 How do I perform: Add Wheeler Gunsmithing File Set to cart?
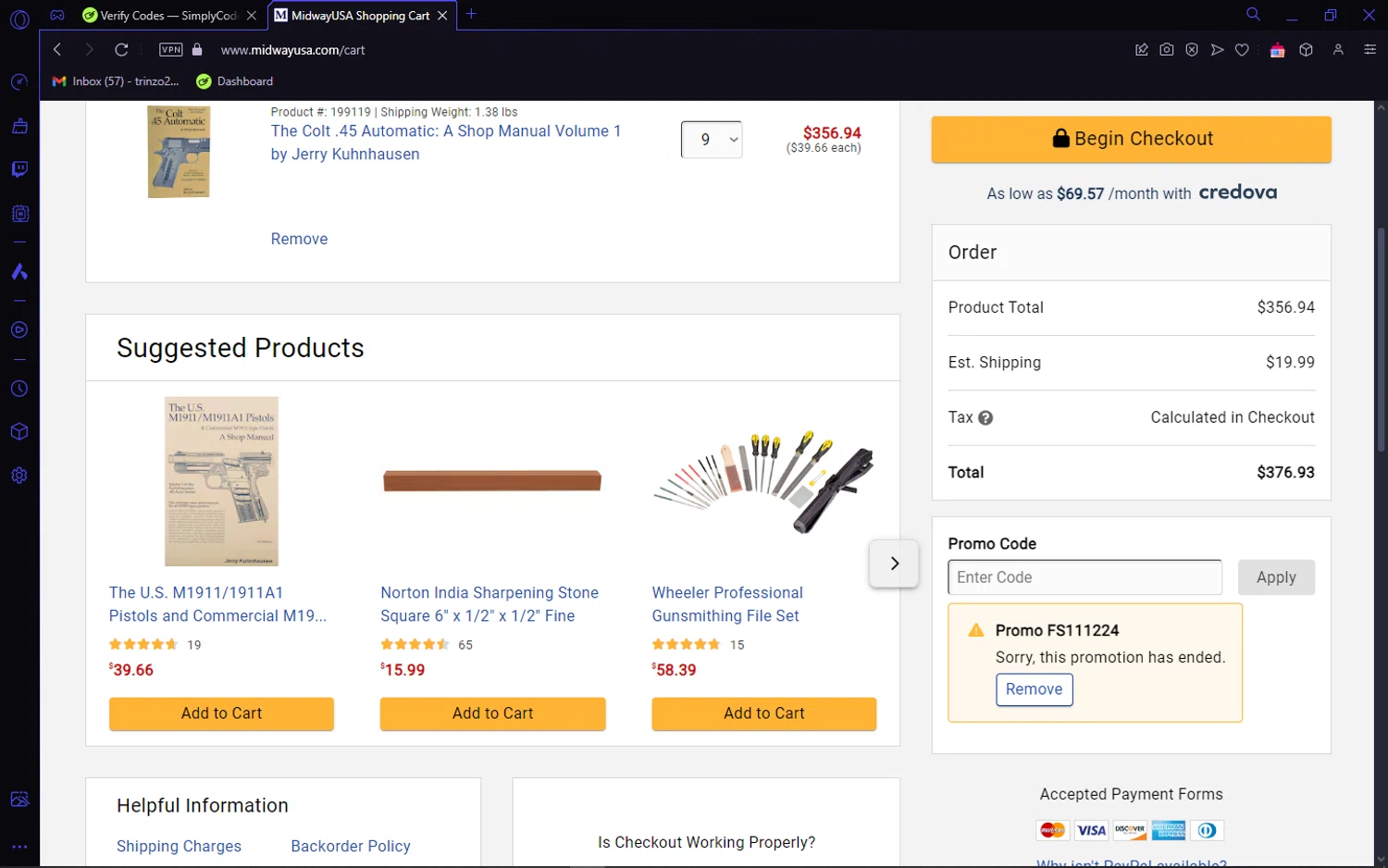point(763,713)
